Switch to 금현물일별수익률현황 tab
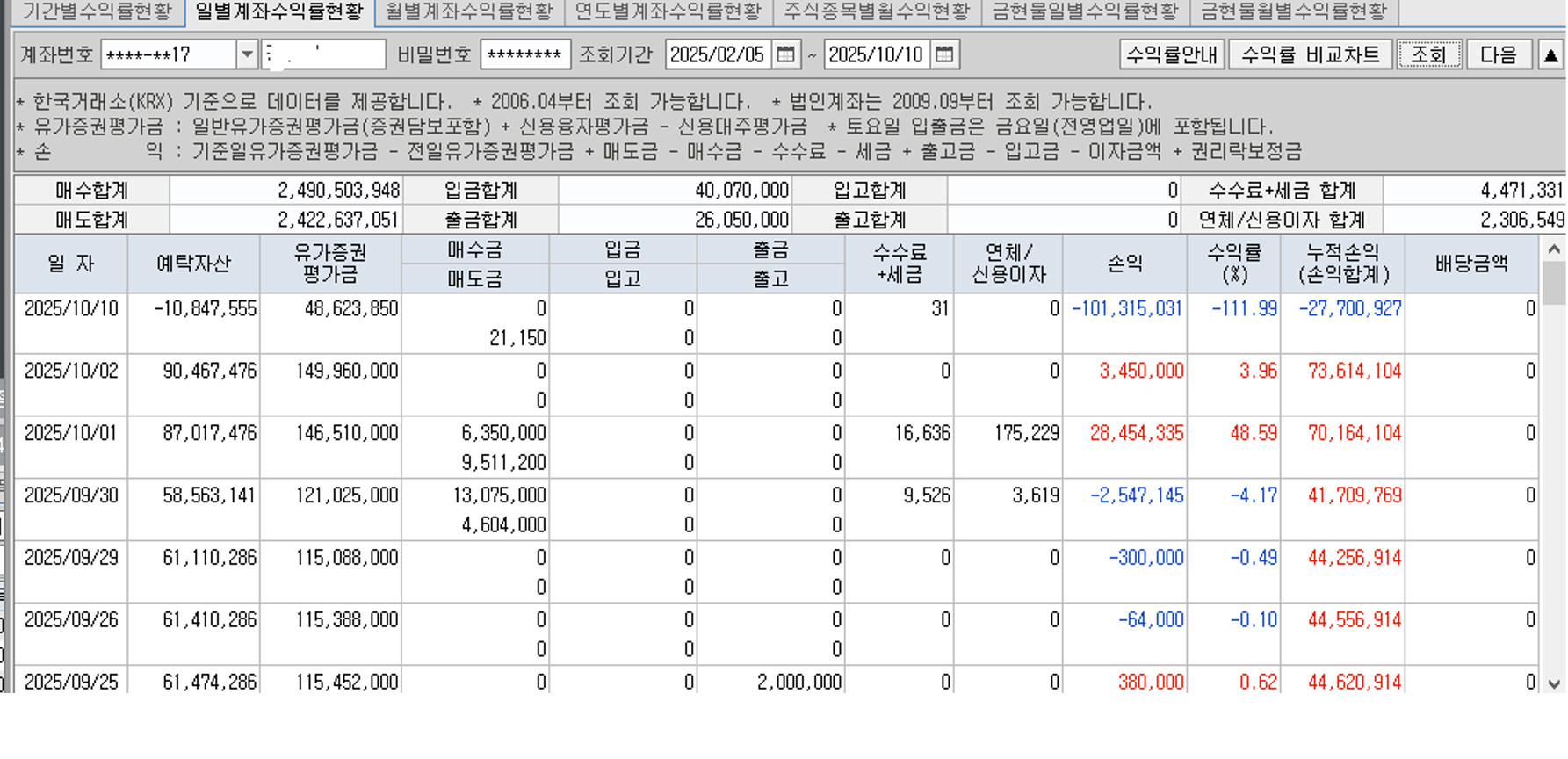 tap(1085, 11)
